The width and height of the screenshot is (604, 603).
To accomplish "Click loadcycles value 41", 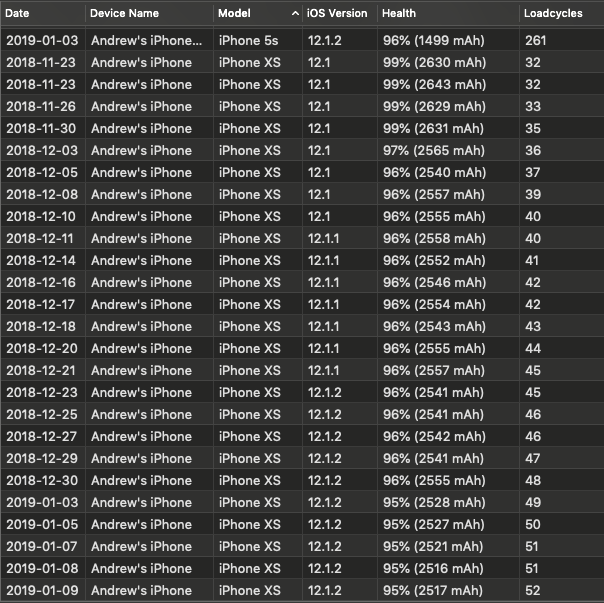I will [x=532, y=260].
